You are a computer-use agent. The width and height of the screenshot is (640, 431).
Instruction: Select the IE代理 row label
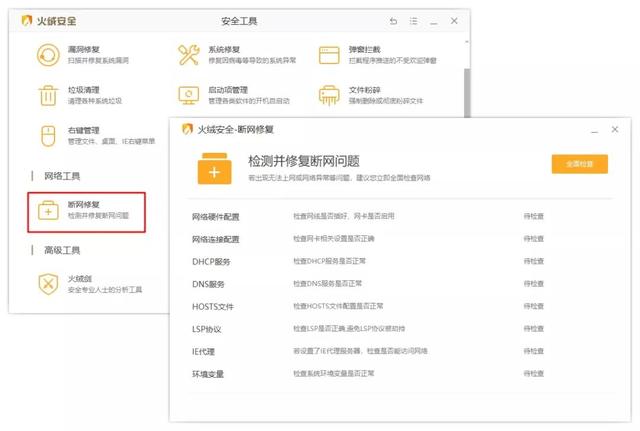point(203,351)
